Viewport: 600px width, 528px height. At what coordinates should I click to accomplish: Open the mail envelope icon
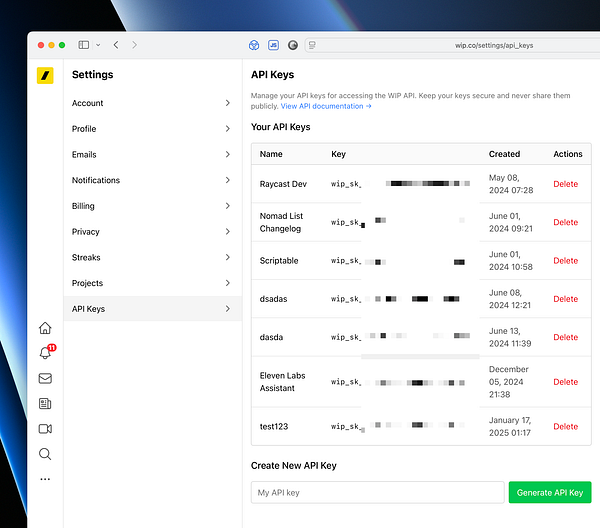(45, 378)
